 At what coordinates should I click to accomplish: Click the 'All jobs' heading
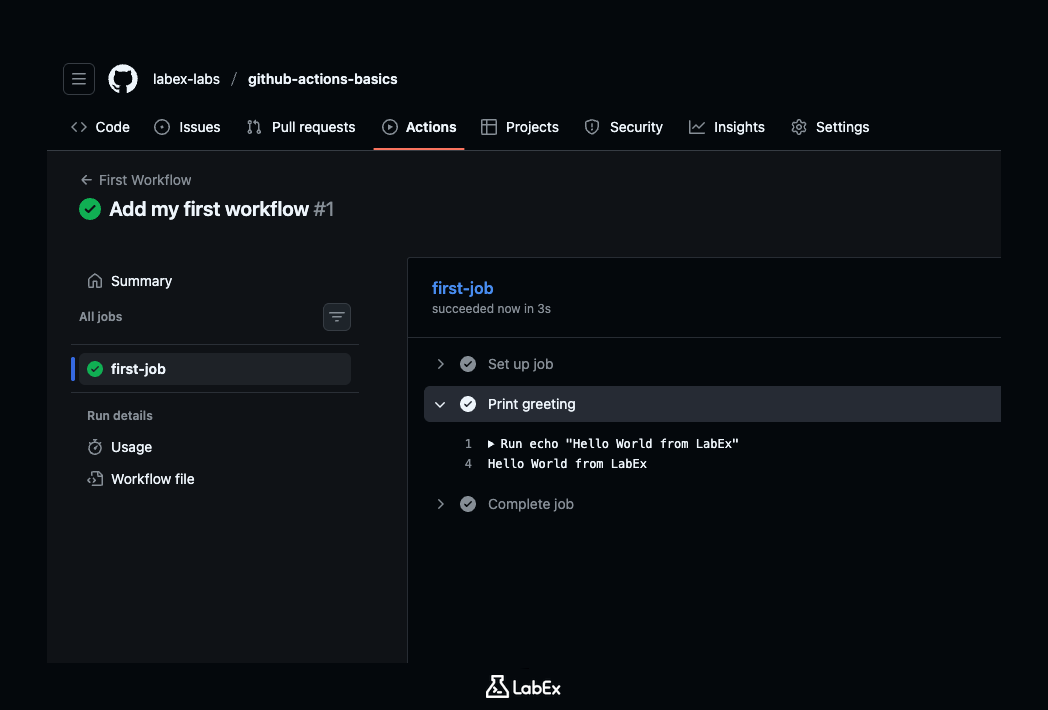(101, 317)
